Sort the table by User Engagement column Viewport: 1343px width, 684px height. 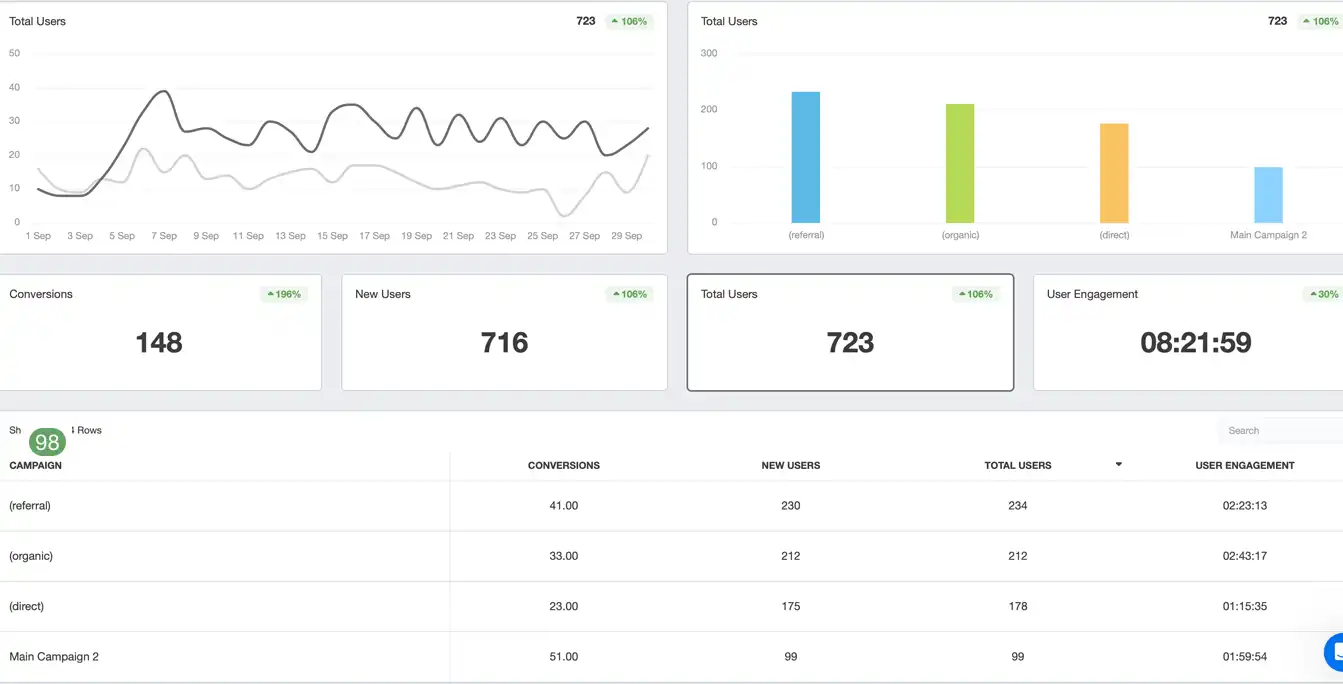pyautogui.click(x=1245, y=465)
